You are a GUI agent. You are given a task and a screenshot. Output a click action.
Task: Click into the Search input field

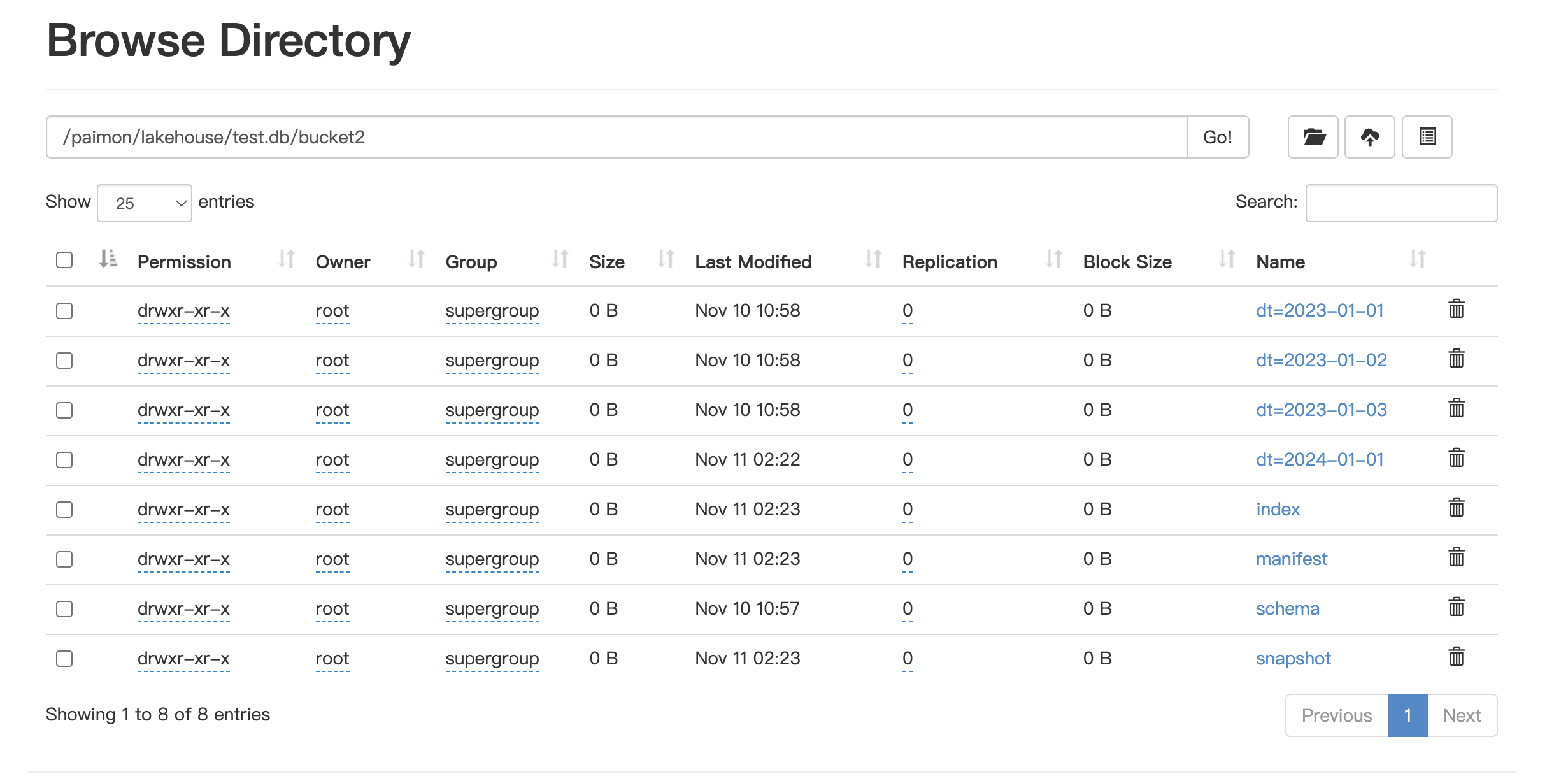(1401, 203)
